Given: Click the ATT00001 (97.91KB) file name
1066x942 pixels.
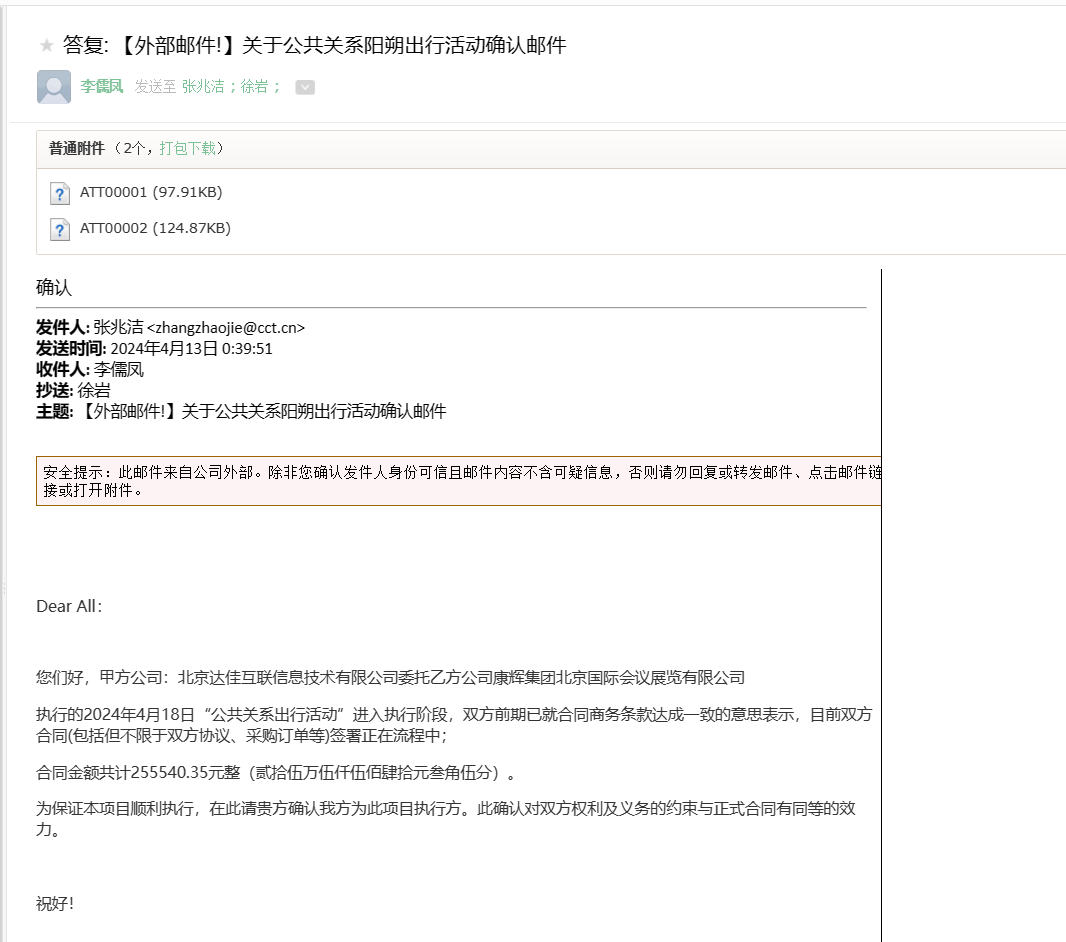Looking at the screenshot, I should click(x=151, y=192).
